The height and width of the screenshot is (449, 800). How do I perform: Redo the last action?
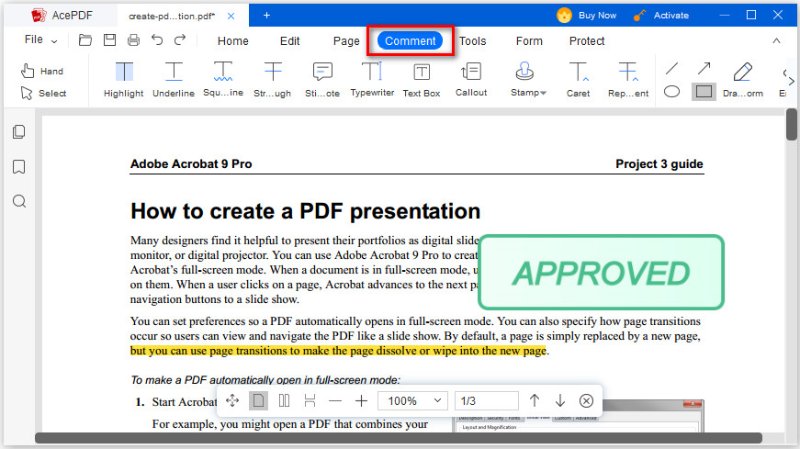[x=180, y=40]
